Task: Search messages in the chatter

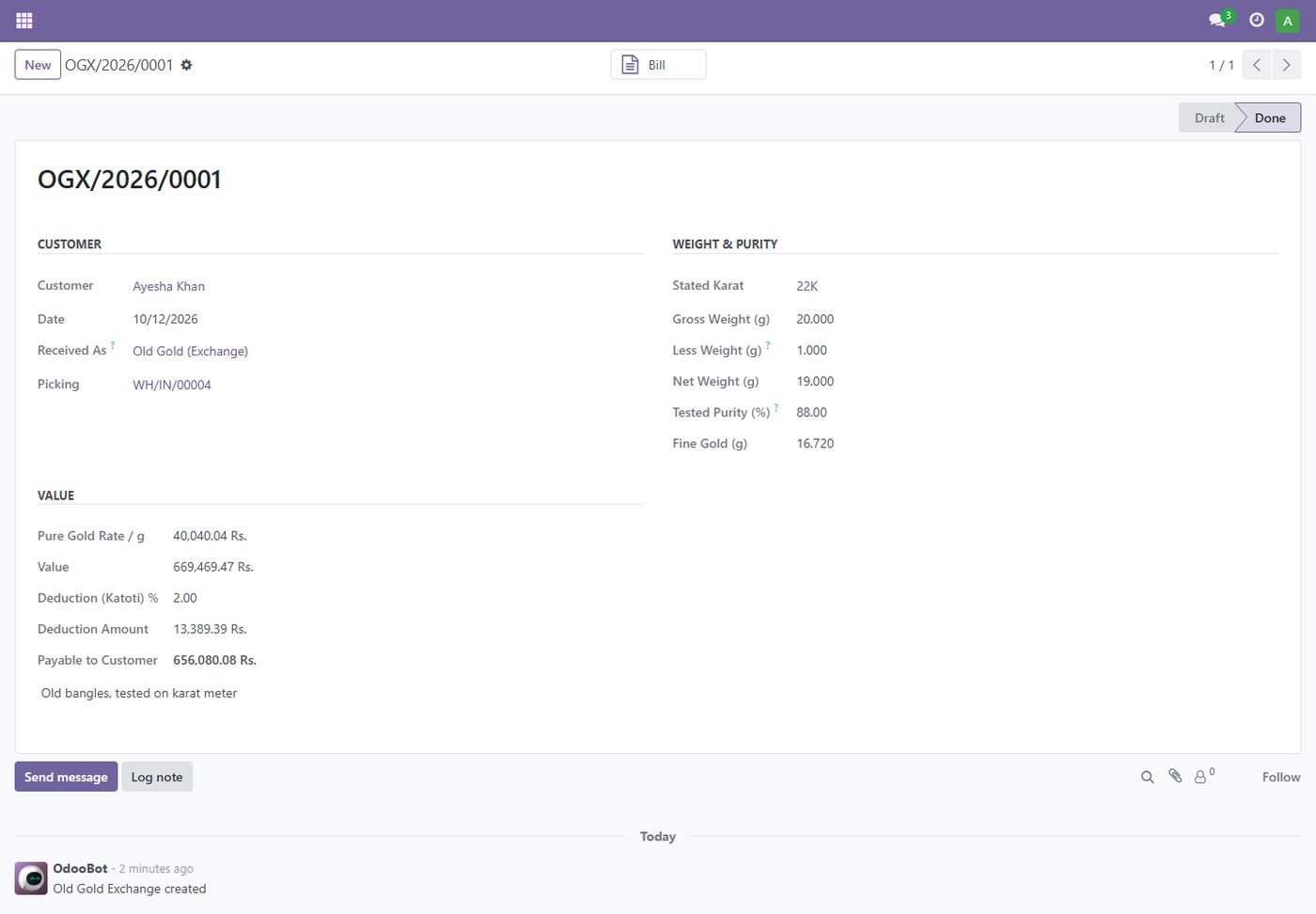Action: tap(1147, 777)
